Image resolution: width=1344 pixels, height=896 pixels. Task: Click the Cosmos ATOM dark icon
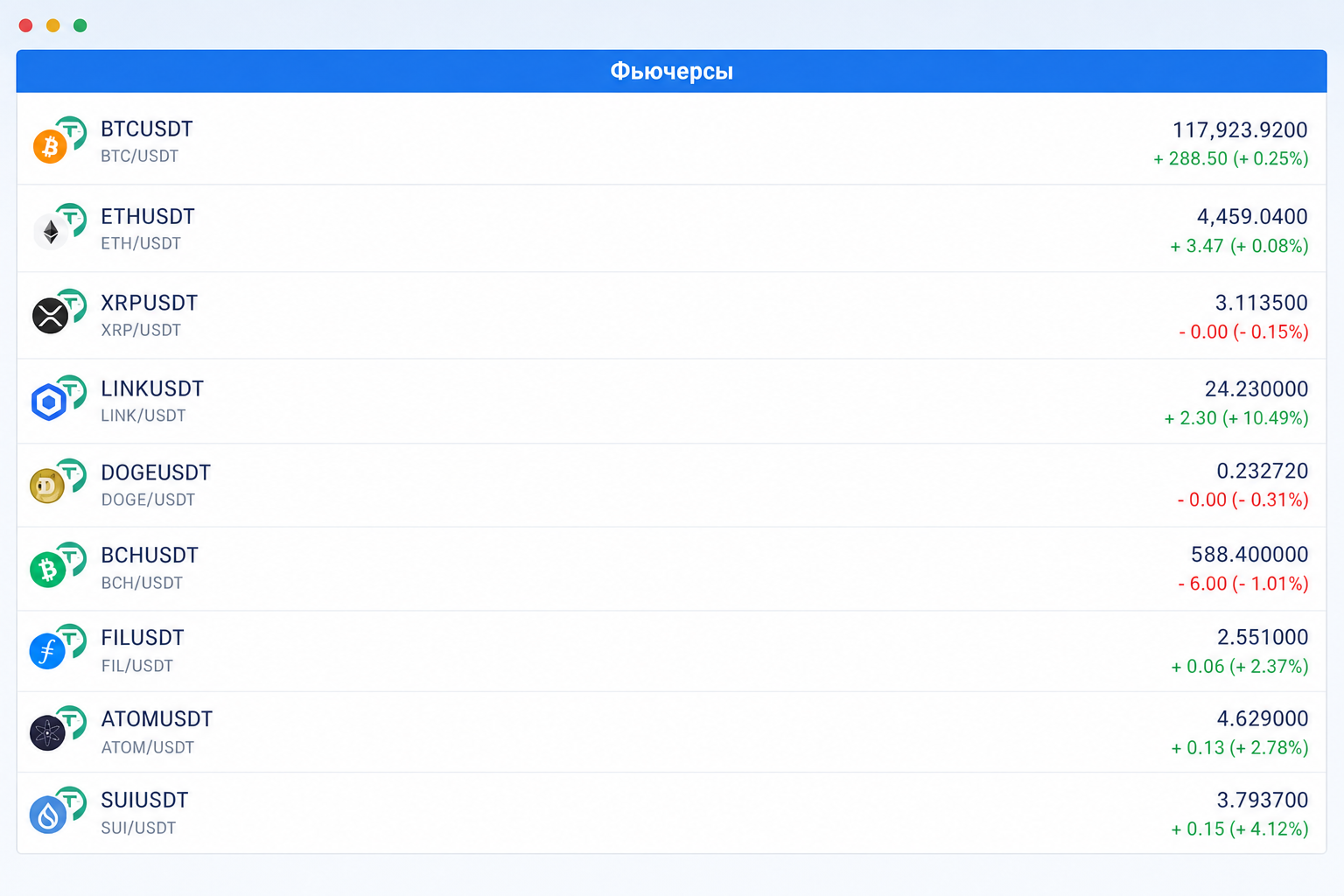47,733
